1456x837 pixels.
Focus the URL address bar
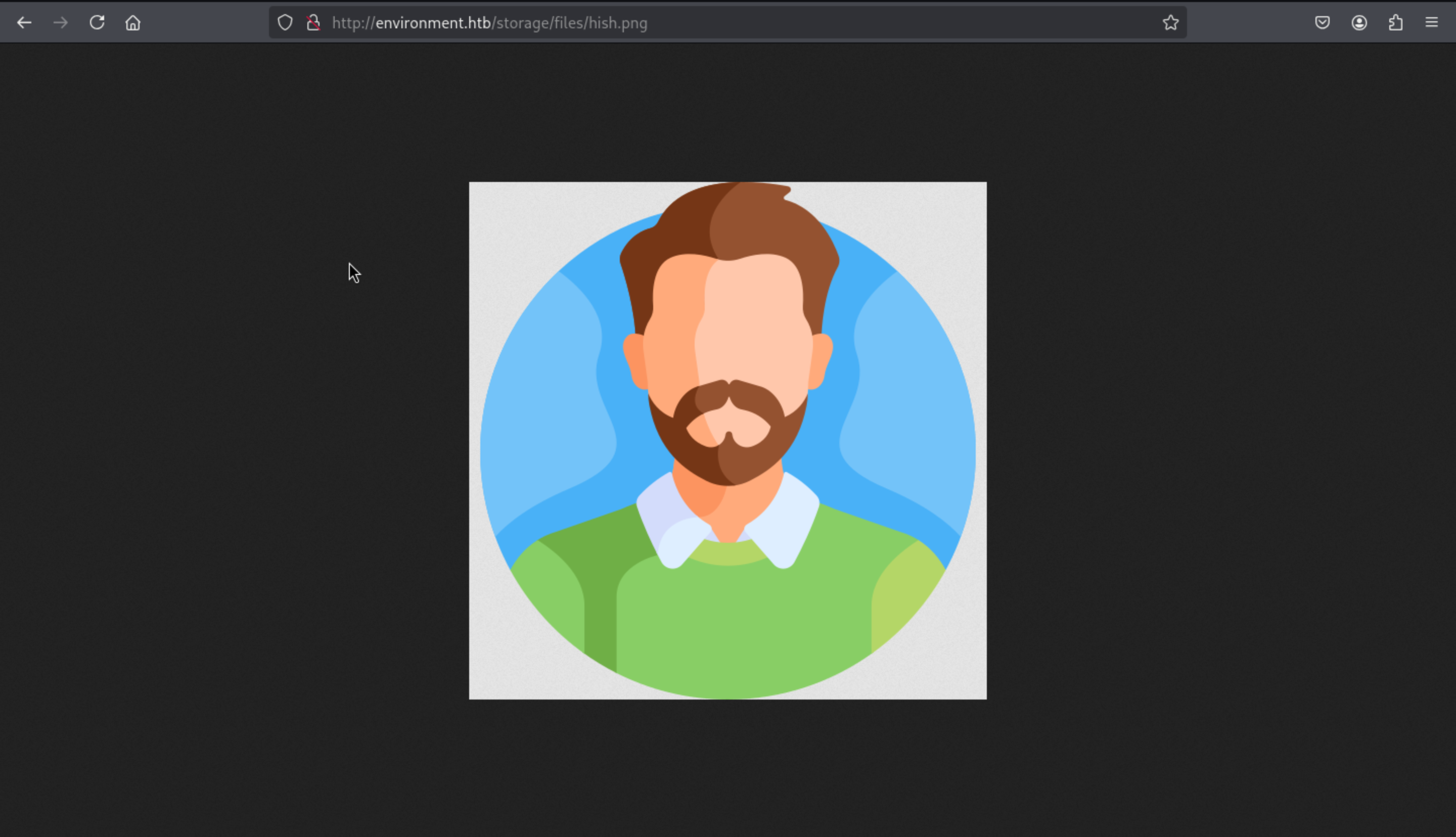click(862, 23)
